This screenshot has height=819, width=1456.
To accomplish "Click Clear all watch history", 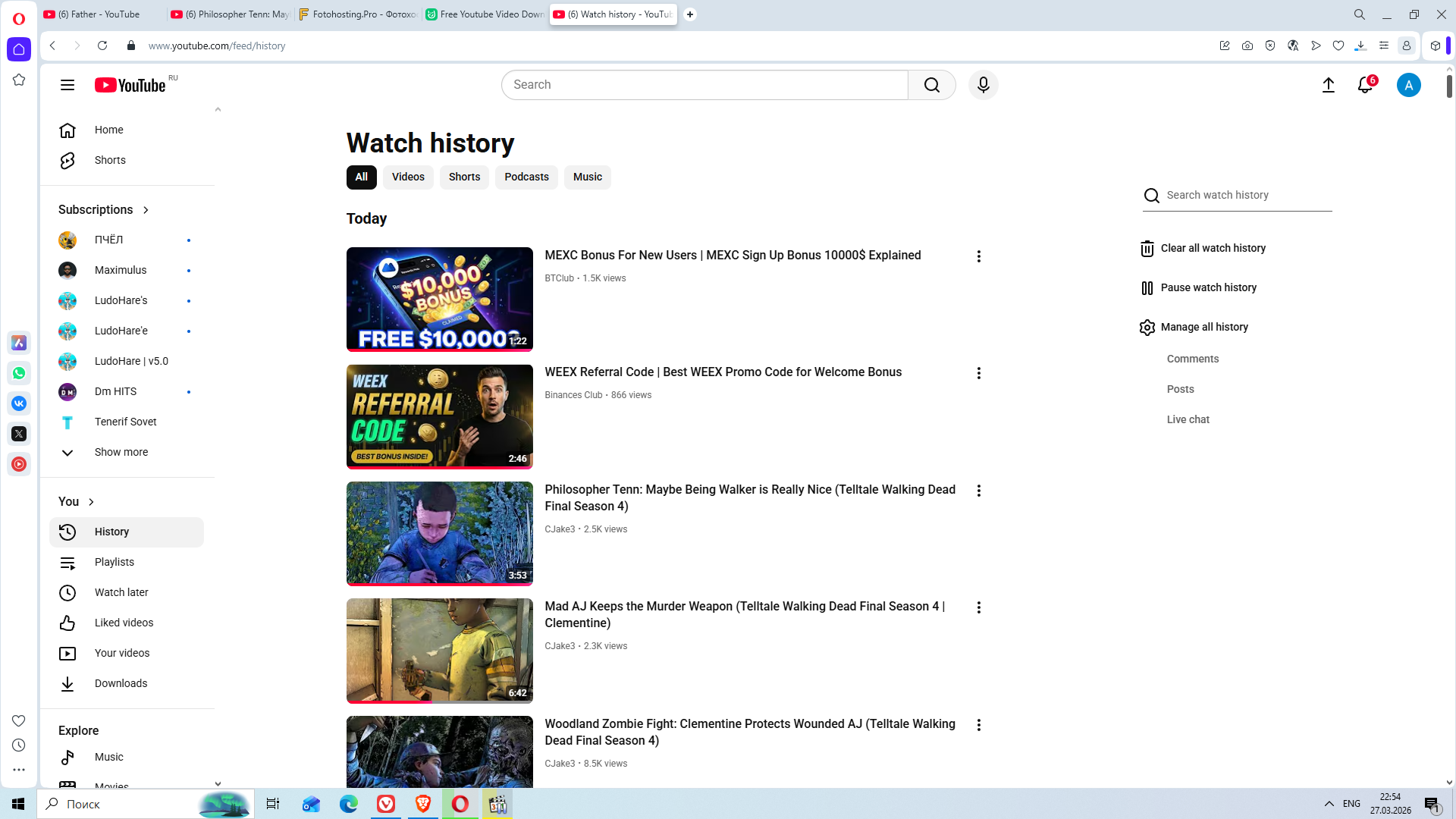I will [x=1212, y=248].
